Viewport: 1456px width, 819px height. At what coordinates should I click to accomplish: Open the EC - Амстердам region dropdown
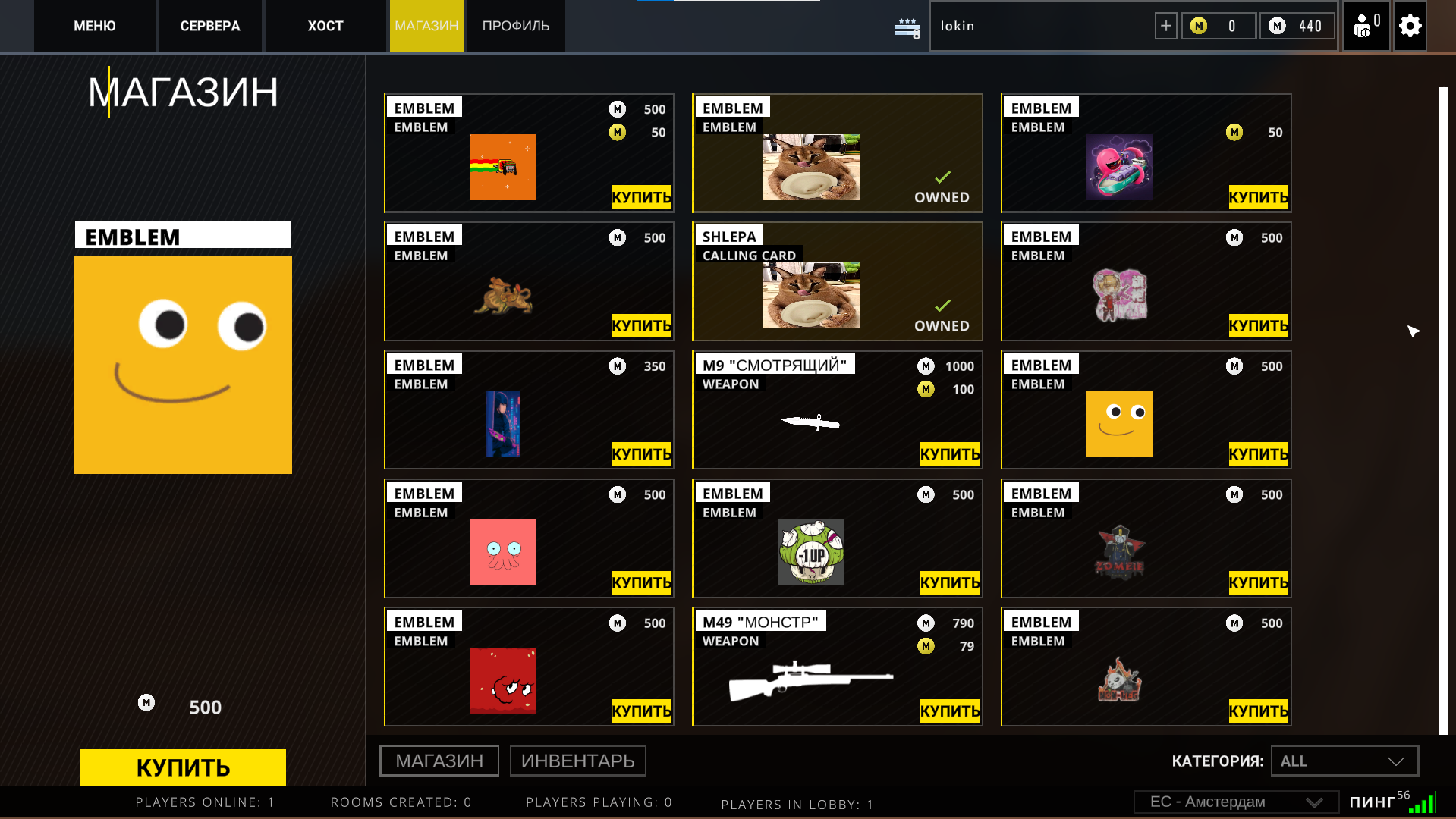(1236, 802)
